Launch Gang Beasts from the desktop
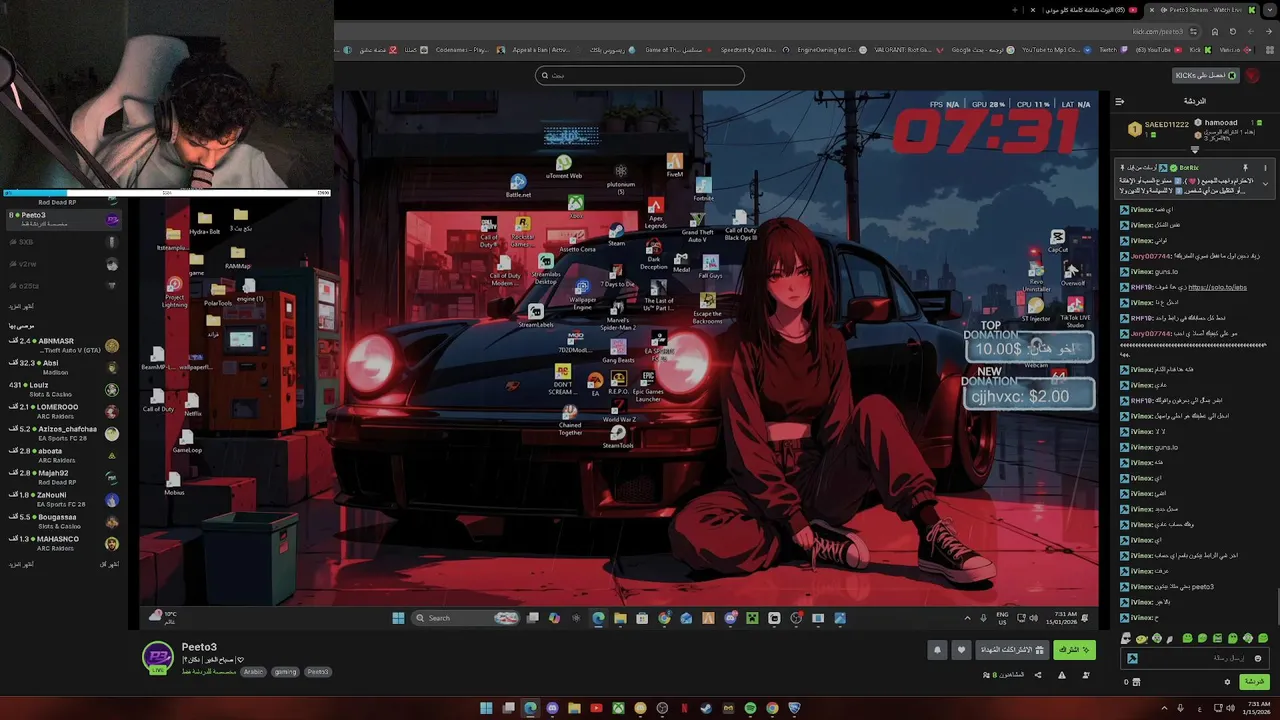This screenshot has height=720, width=1280. coord(618,351)
